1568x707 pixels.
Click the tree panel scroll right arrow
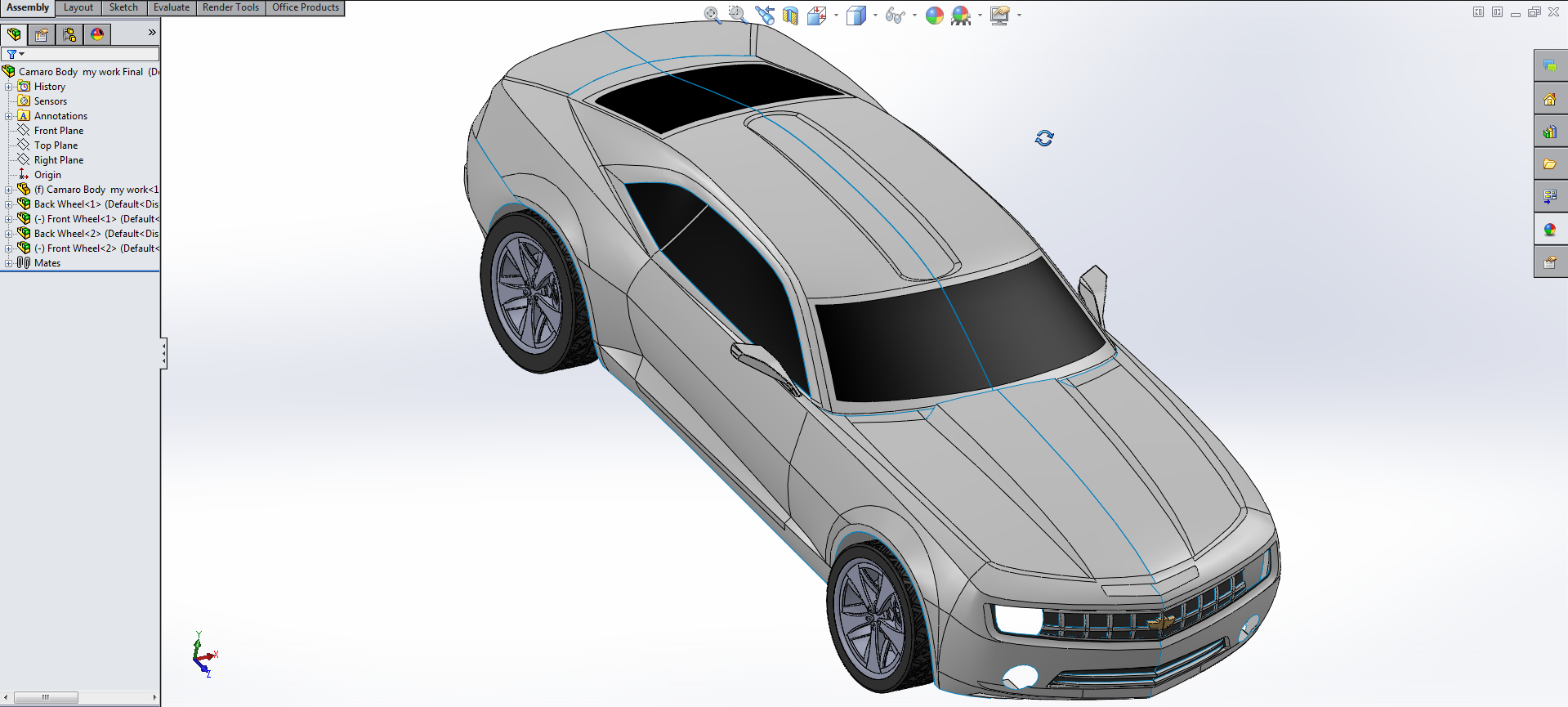tap(154, 697)
